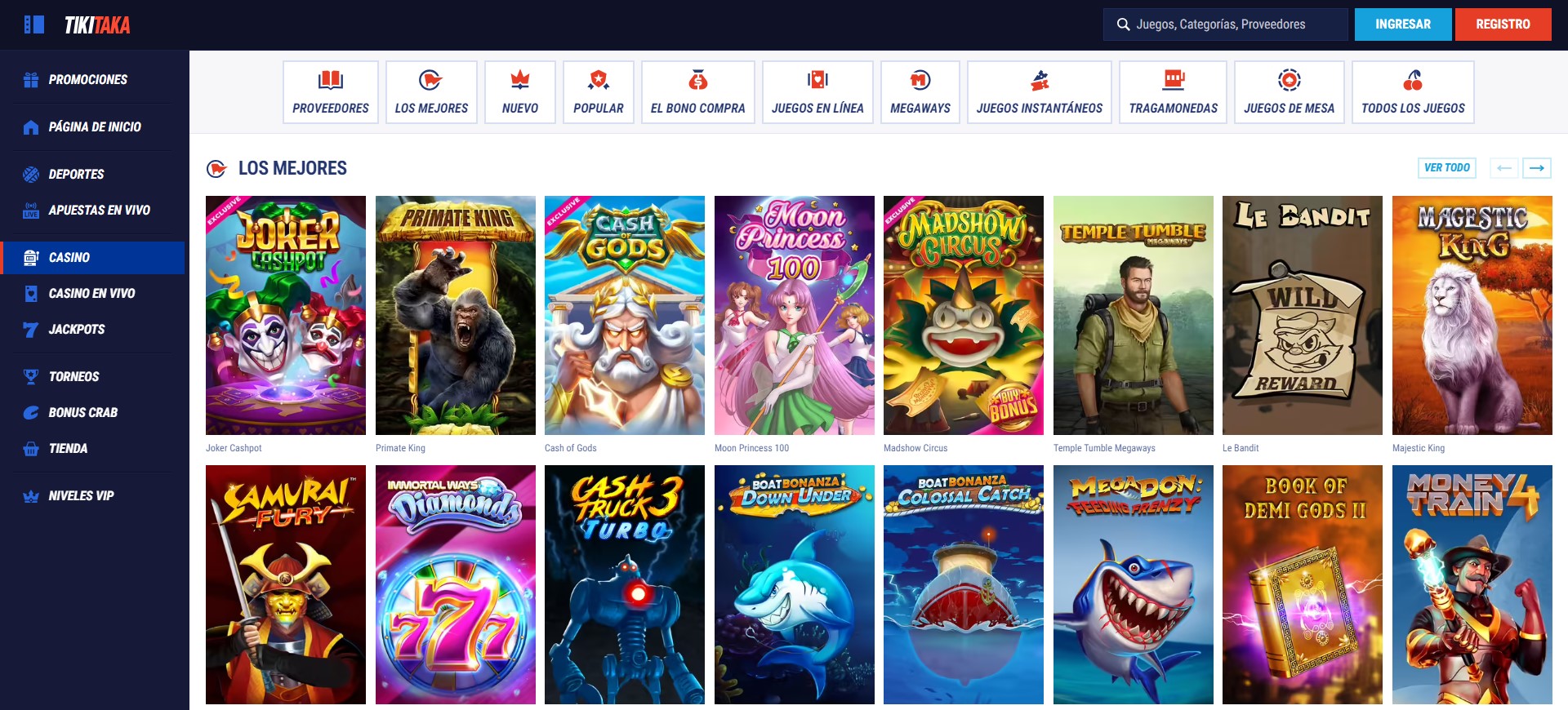The height and width of the screenshot is (710, 1568).
Task: Open the Proveedores category tab
Action: coord(331,92)
